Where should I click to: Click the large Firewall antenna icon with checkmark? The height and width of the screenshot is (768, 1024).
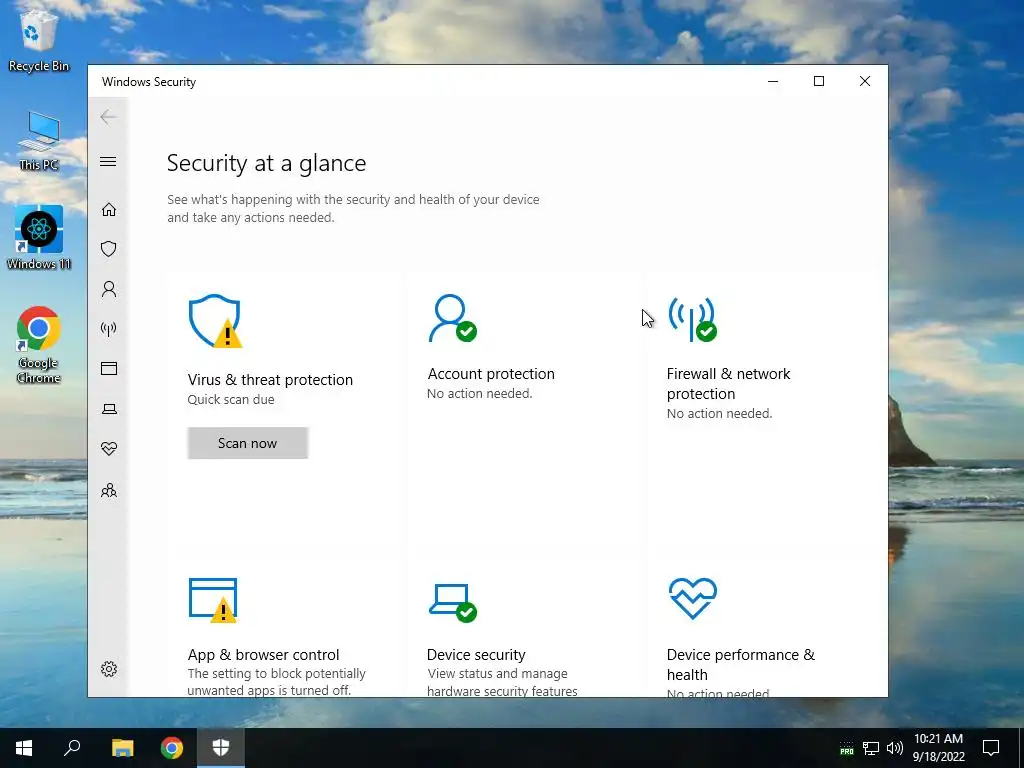click(x=692, y=319)
